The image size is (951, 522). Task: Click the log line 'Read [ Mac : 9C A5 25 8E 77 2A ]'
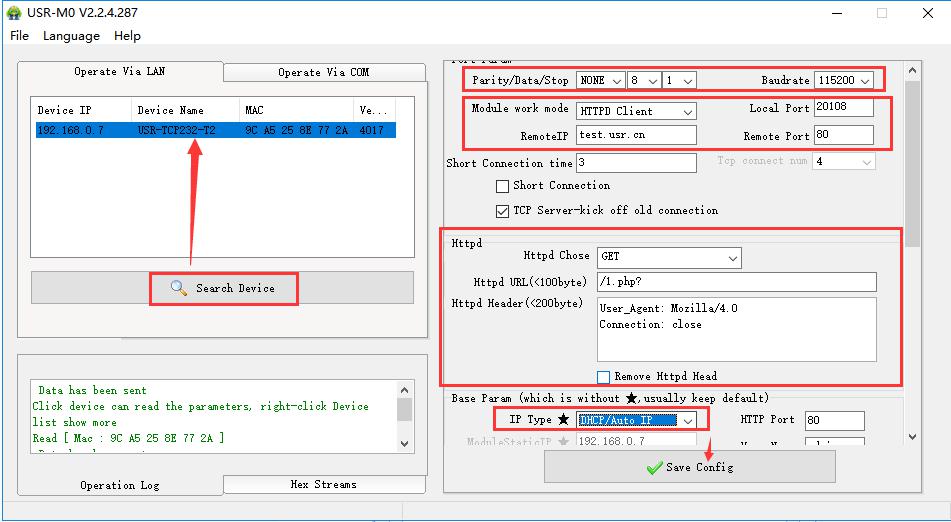(128, 438)
